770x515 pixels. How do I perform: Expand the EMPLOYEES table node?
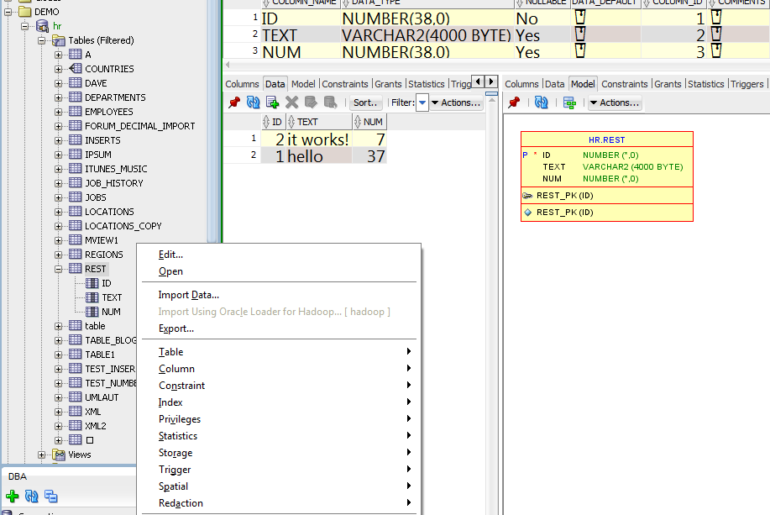(59, 112)
